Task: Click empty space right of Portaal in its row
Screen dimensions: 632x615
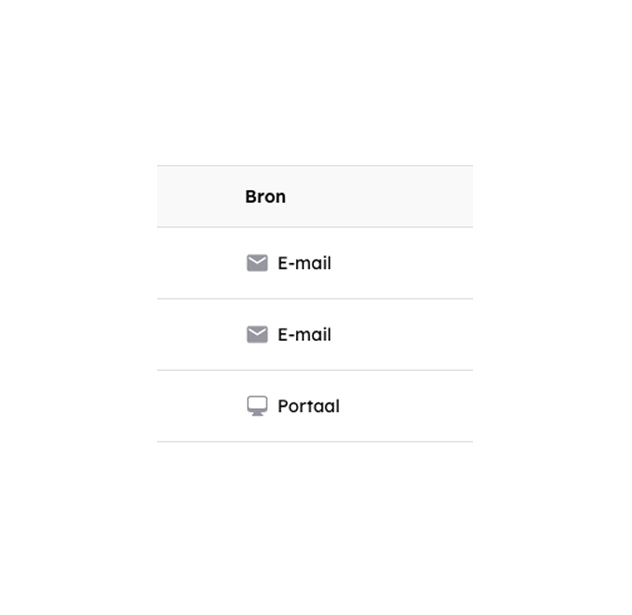Action: (x=406, y=406)
